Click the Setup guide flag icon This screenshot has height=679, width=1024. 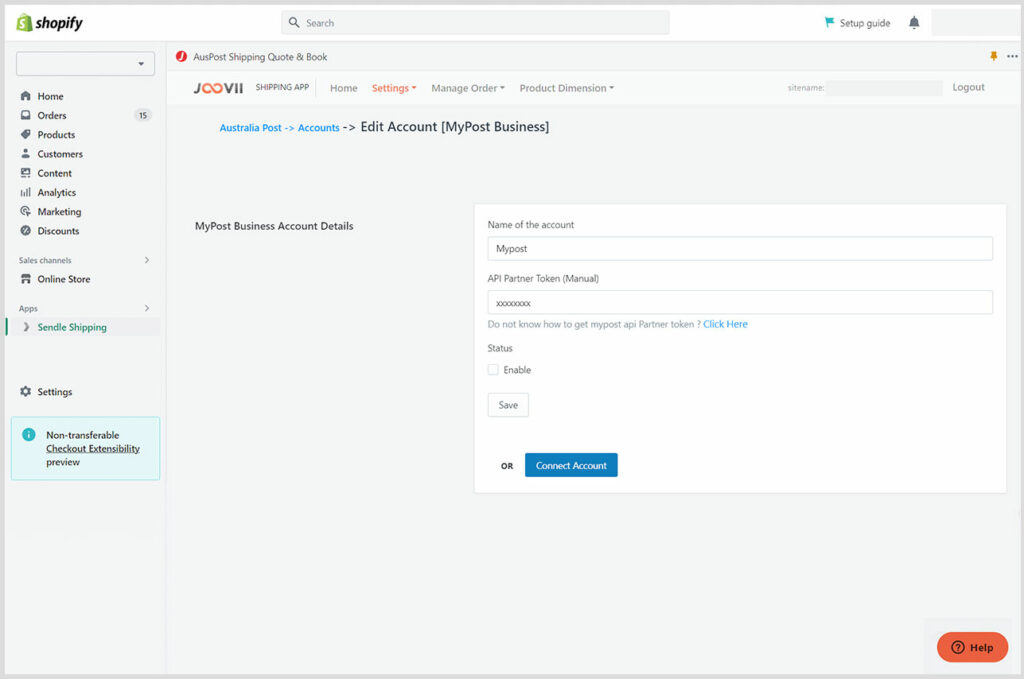[x=829, y=22]
